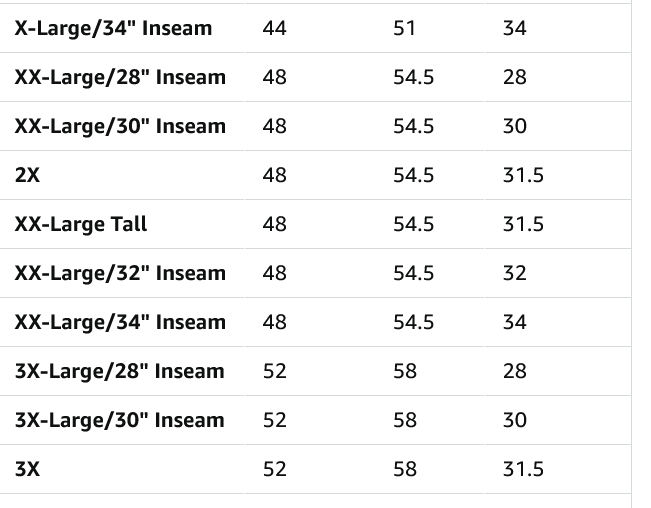This screenshot has height=508, width=651.
Task: Select 54.5 in the XX-Large Tall row
Action: coord(413,224)
